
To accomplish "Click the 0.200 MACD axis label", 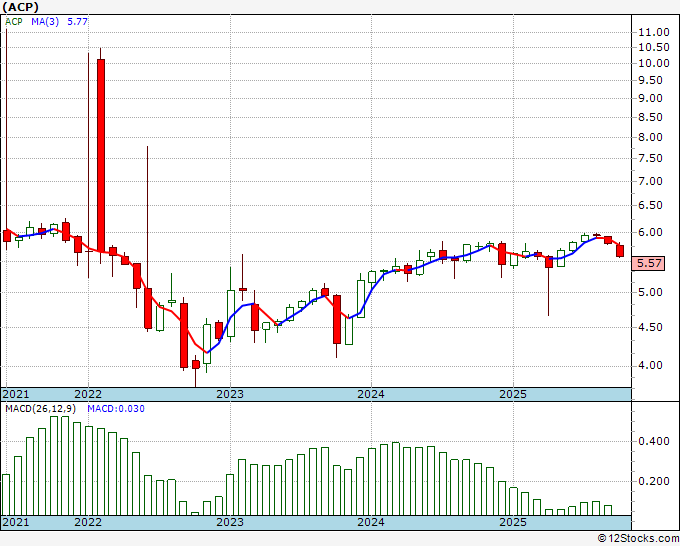I will tap(654, 481).
